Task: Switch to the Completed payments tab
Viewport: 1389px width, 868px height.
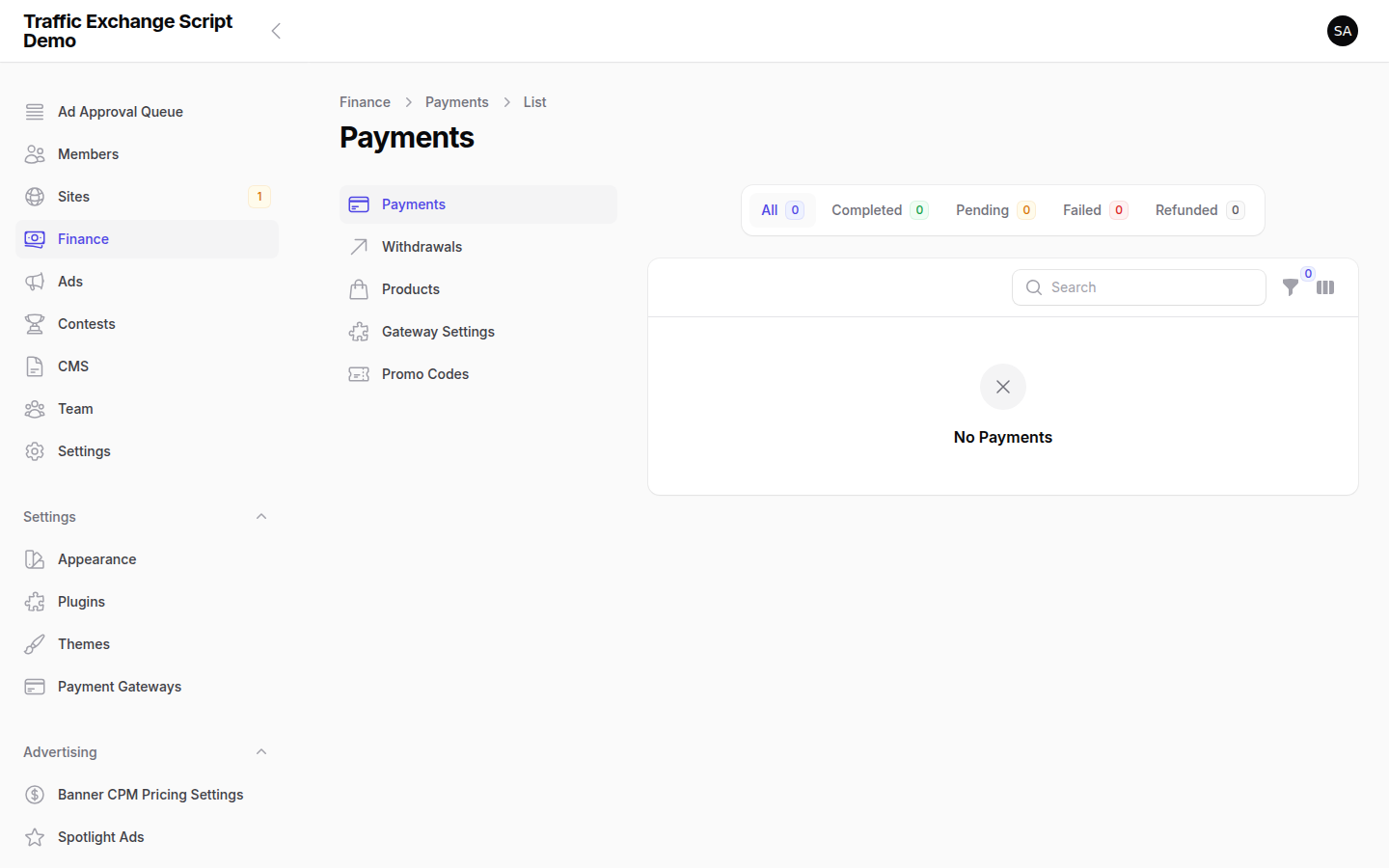Action: [x=867, y=209]
